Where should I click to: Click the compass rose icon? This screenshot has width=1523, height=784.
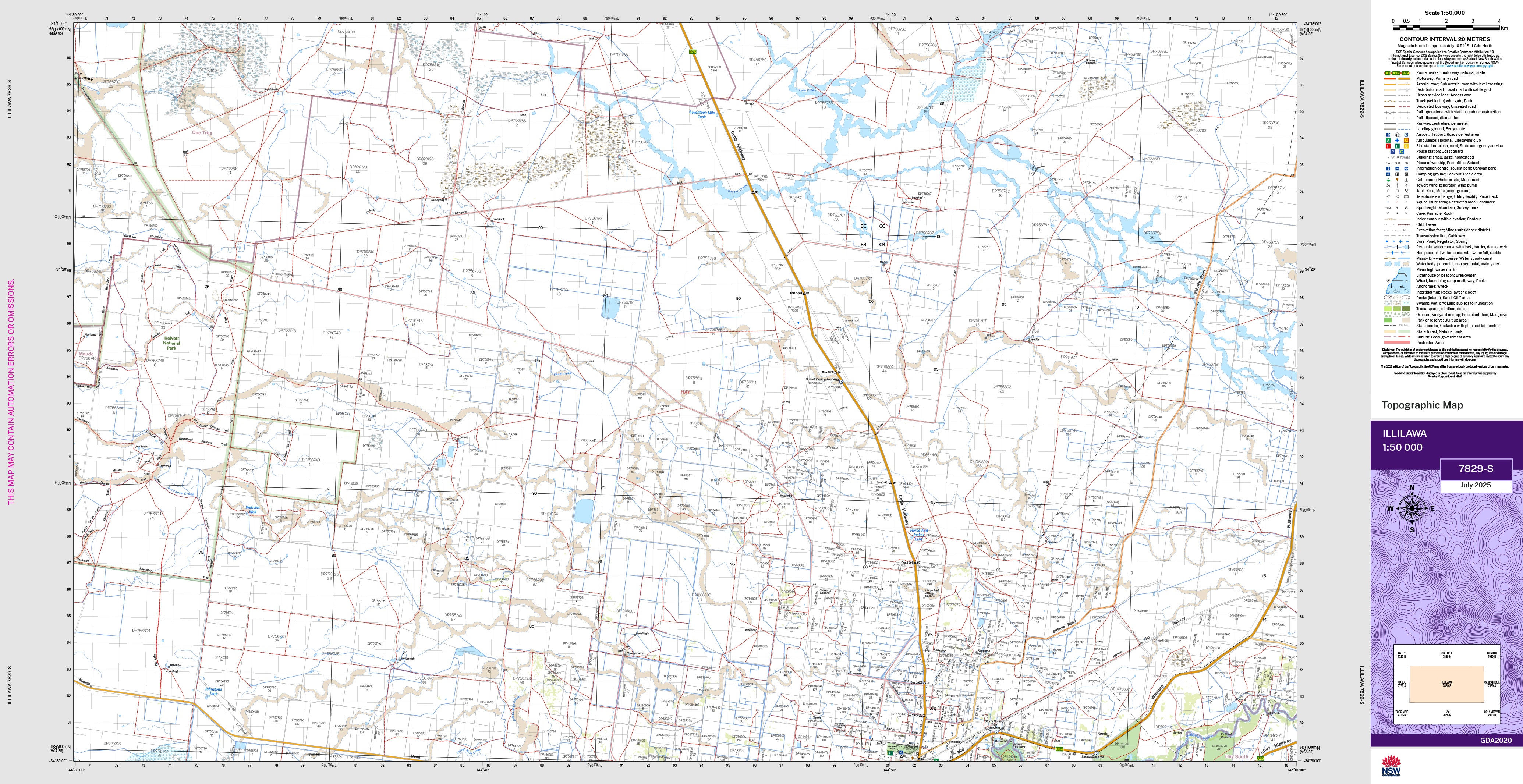(x=1412, y=508)
